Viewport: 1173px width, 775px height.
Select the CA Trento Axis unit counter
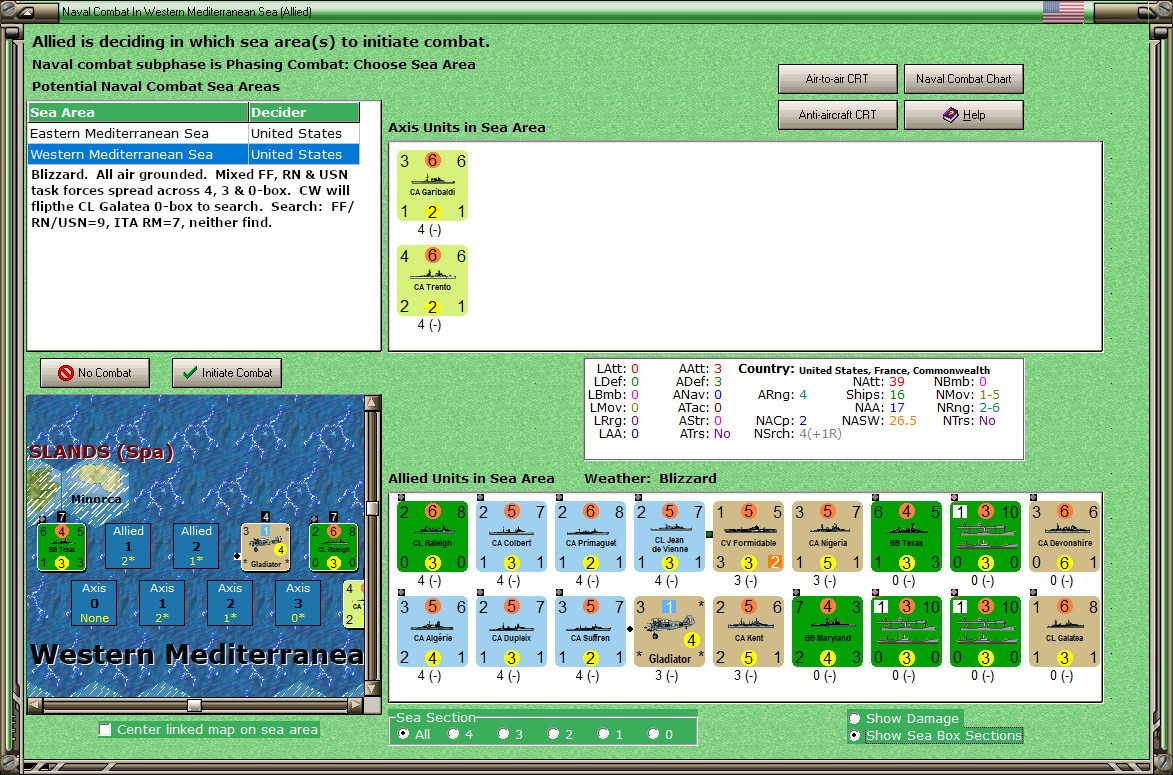click(x=432, y=281)
